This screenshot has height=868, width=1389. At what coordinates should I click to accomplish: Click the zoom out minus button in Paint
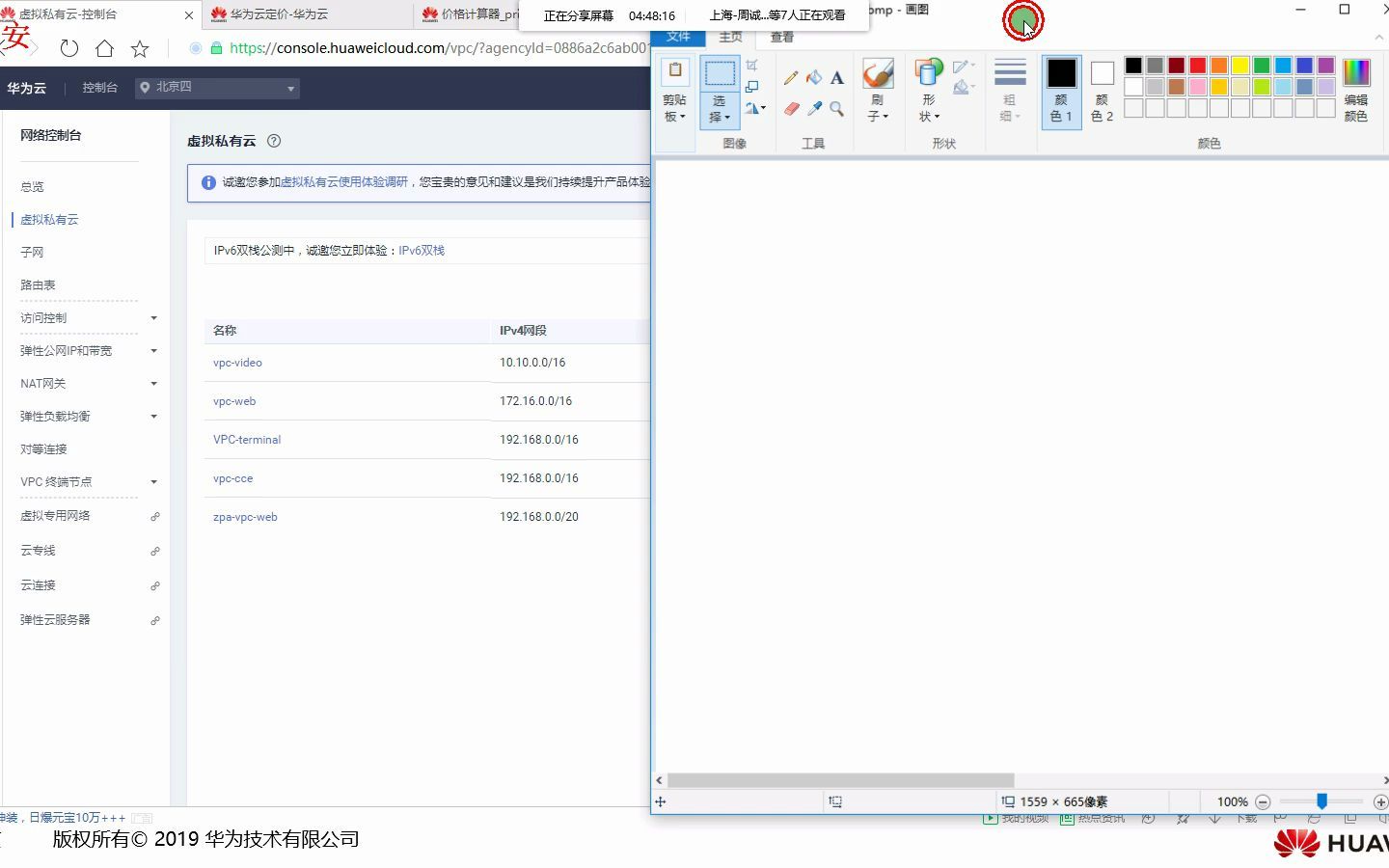1263,801
